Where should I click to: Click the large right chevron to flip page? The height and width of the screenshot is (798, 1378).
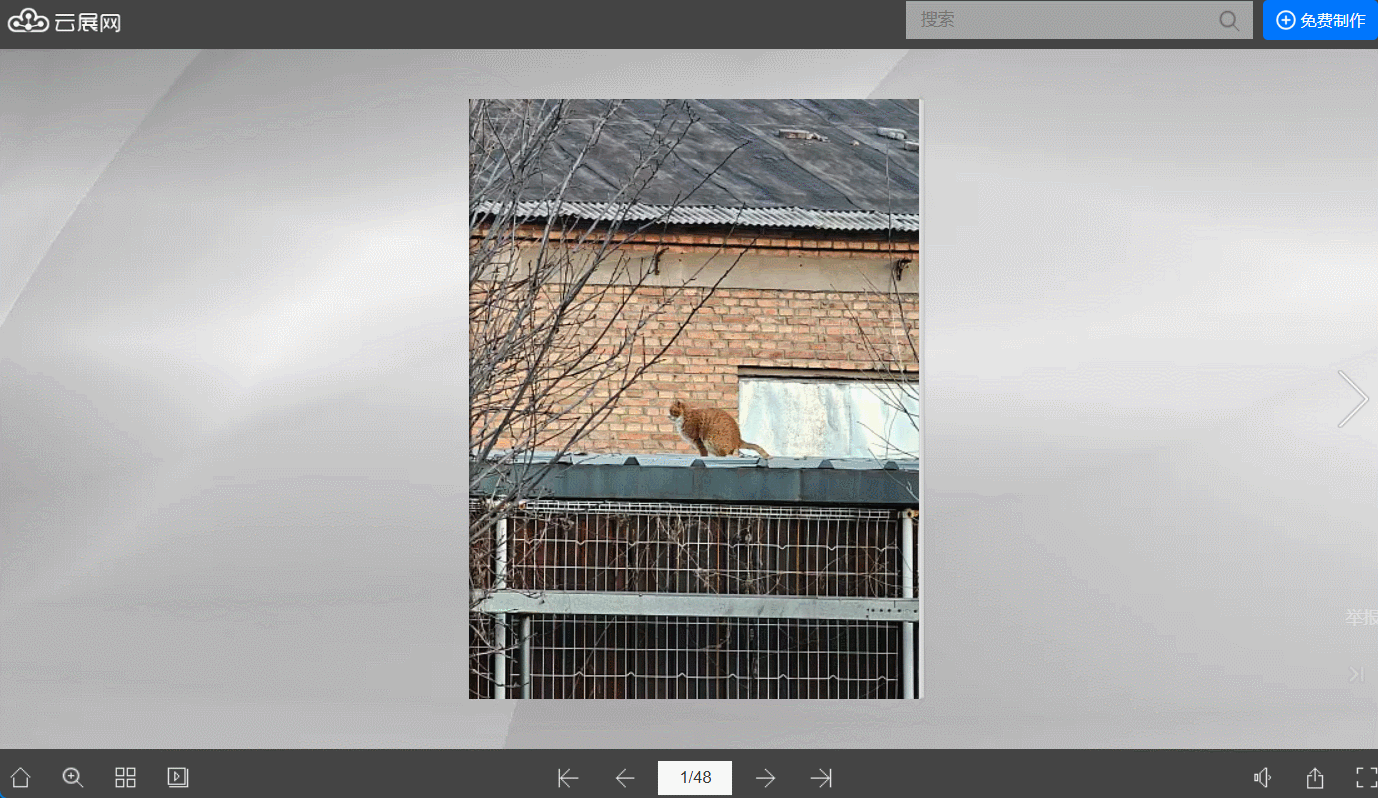(1352, 399)
